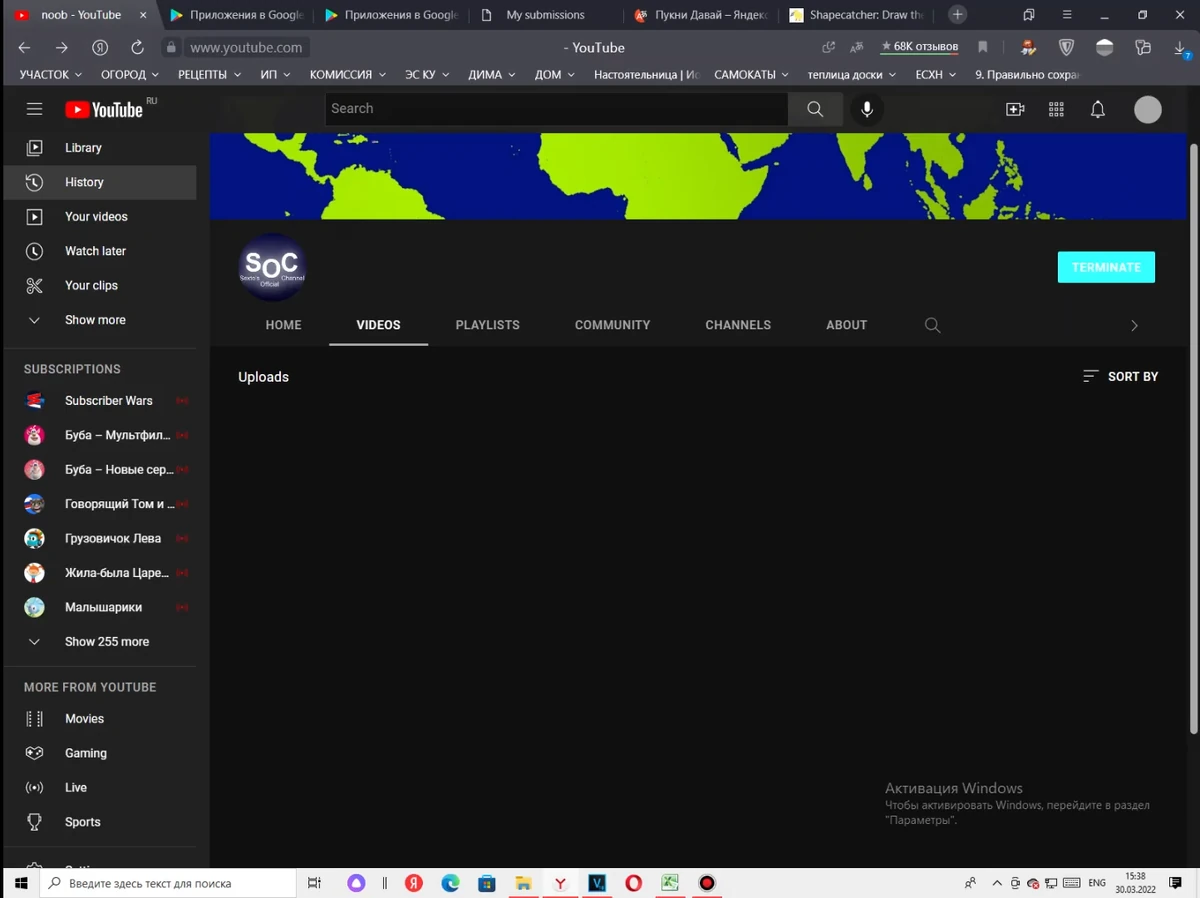This screenshot has width=1200, height=898.
Task: Expand Show more in the sidebar
Action: click(x=94, y=319)
